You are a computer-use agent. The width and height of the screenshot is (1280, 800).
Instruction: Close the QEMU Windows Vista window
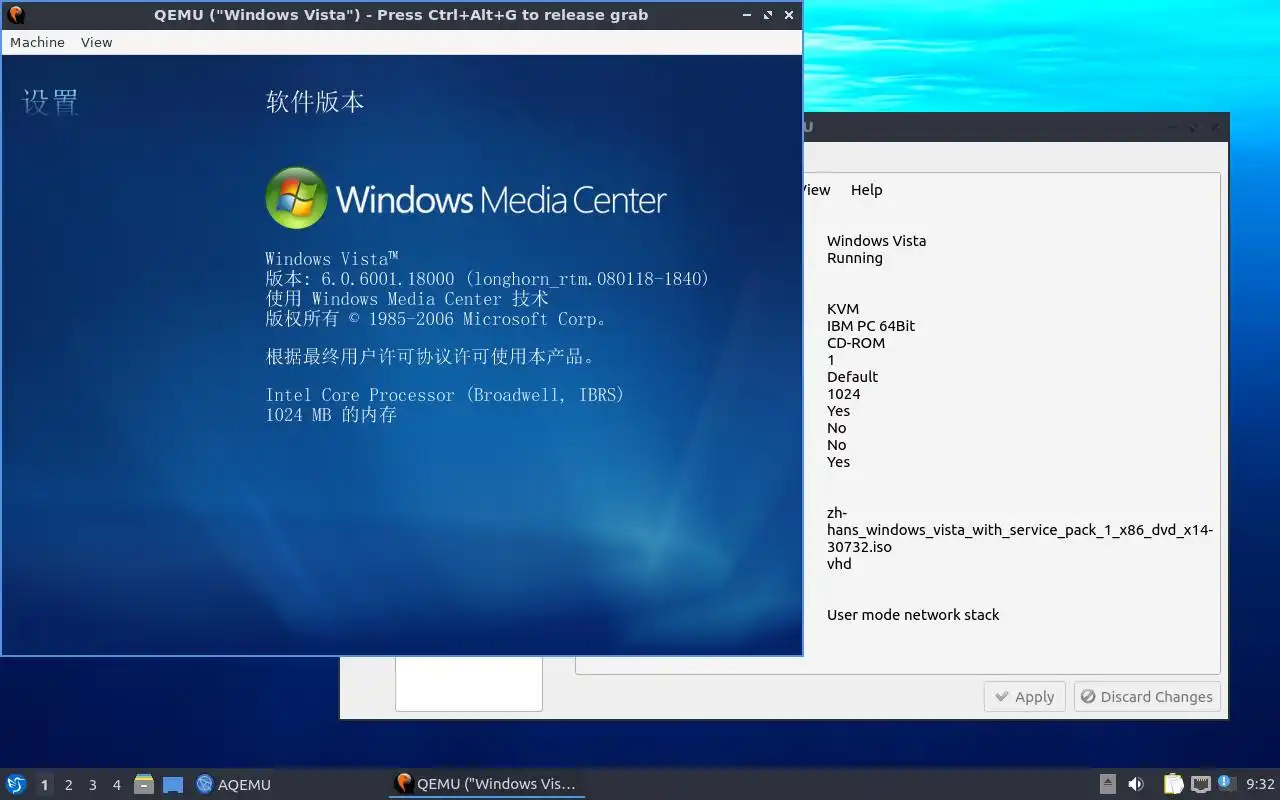(x=789, y=15)
